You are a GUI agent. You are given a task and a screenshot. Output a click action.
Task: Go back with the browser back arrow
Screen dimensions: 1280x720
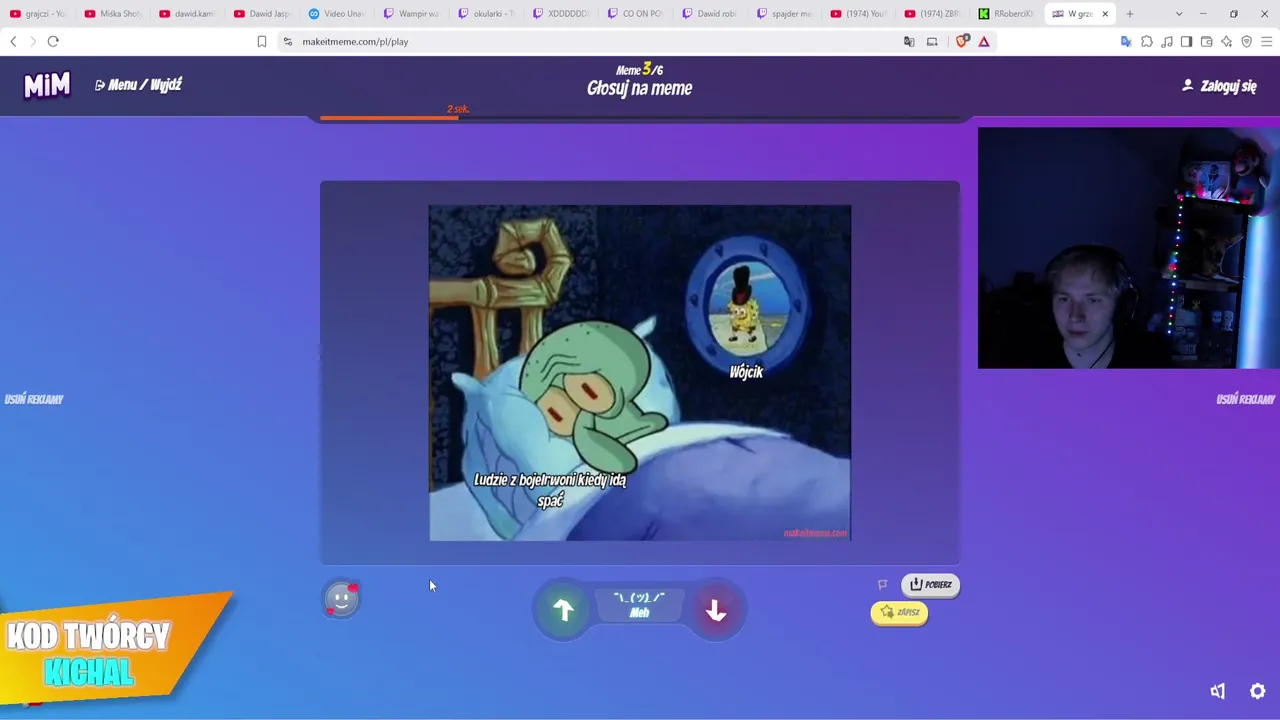click(x=13, y=41)
